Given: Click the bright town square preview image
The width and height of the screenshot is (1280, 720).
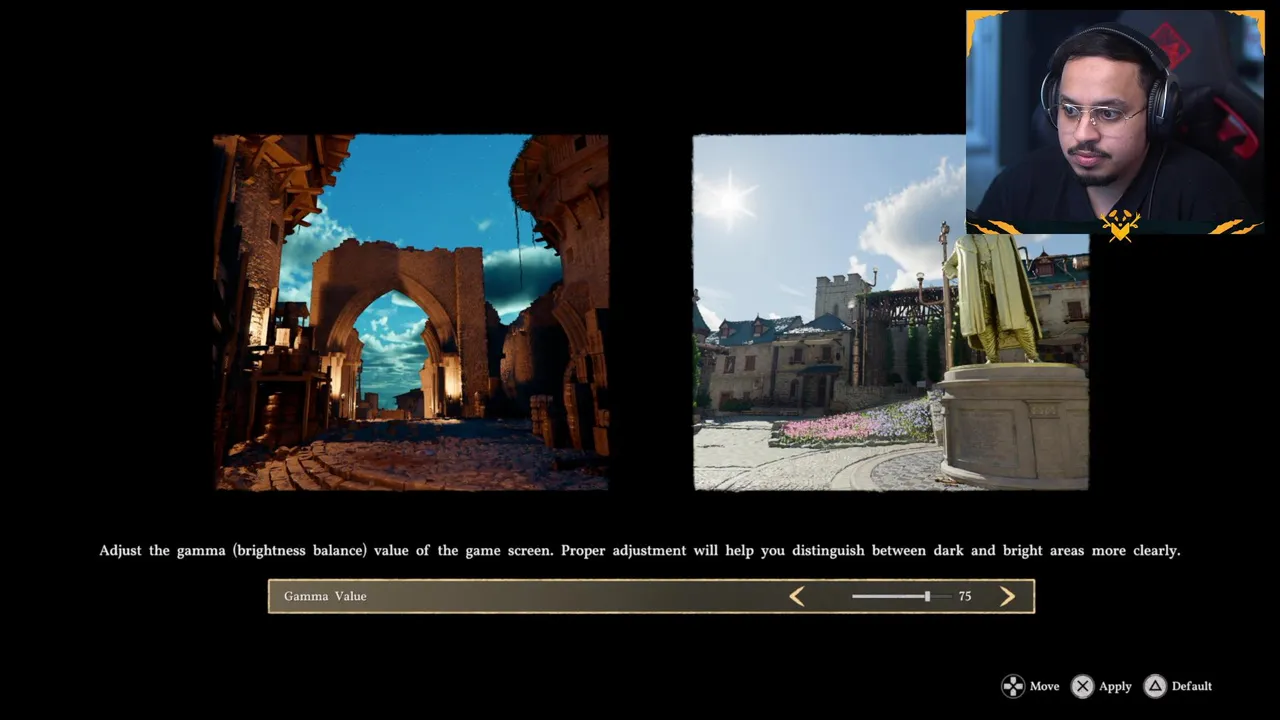Looking at the screenshot, I should coord(890,312).
